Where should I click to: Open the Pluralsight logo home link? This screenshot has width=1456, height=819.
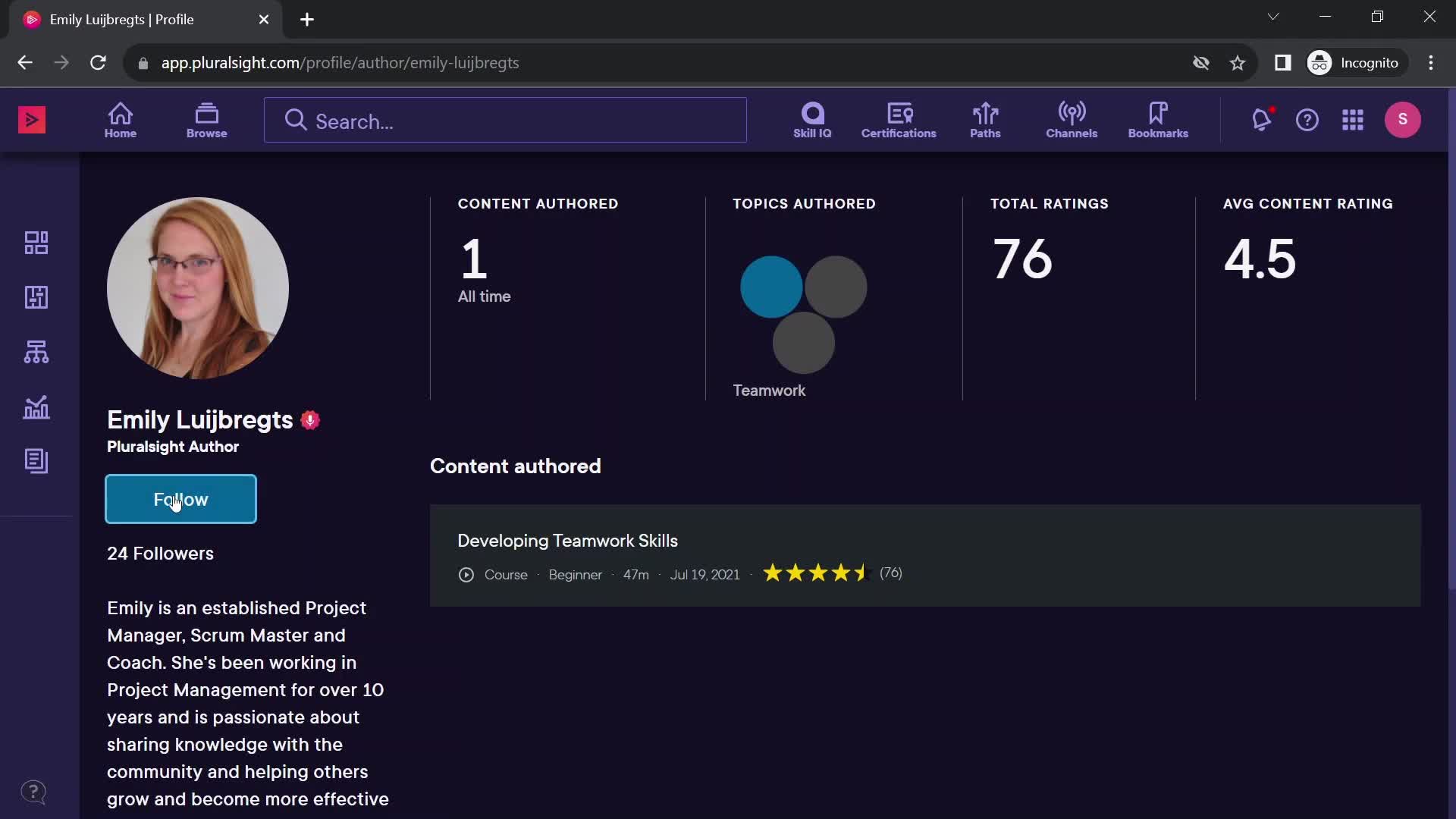coord(32,120)
